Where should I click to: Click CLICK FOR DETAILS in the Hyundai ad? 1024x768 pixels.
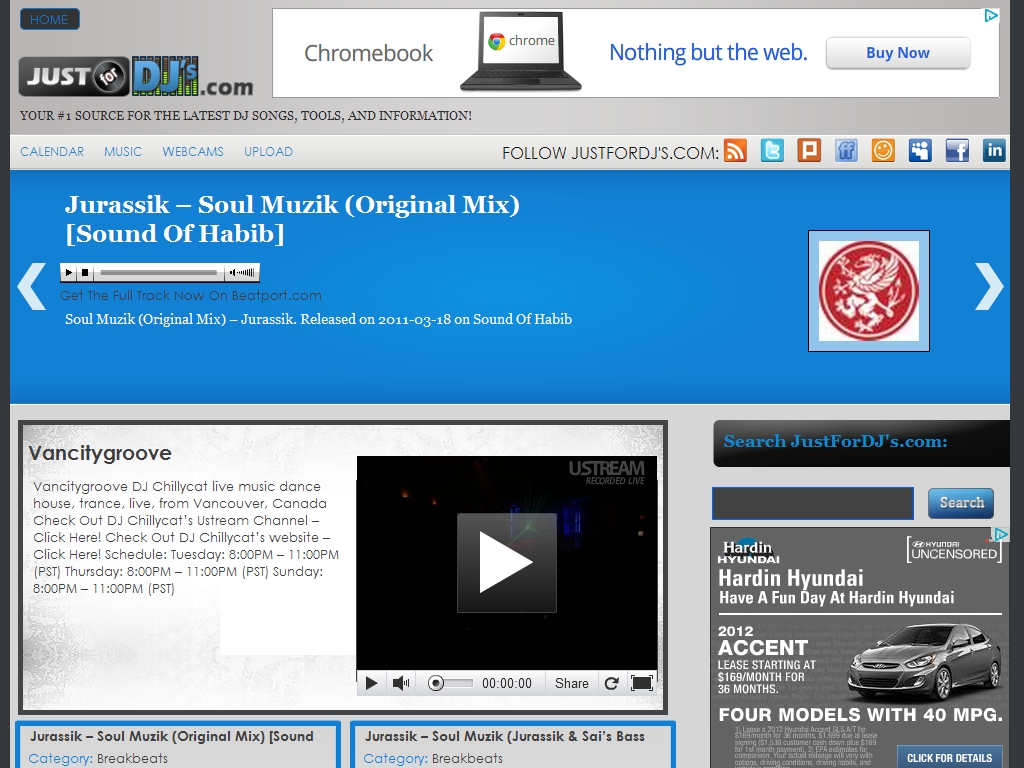point(950,758)
